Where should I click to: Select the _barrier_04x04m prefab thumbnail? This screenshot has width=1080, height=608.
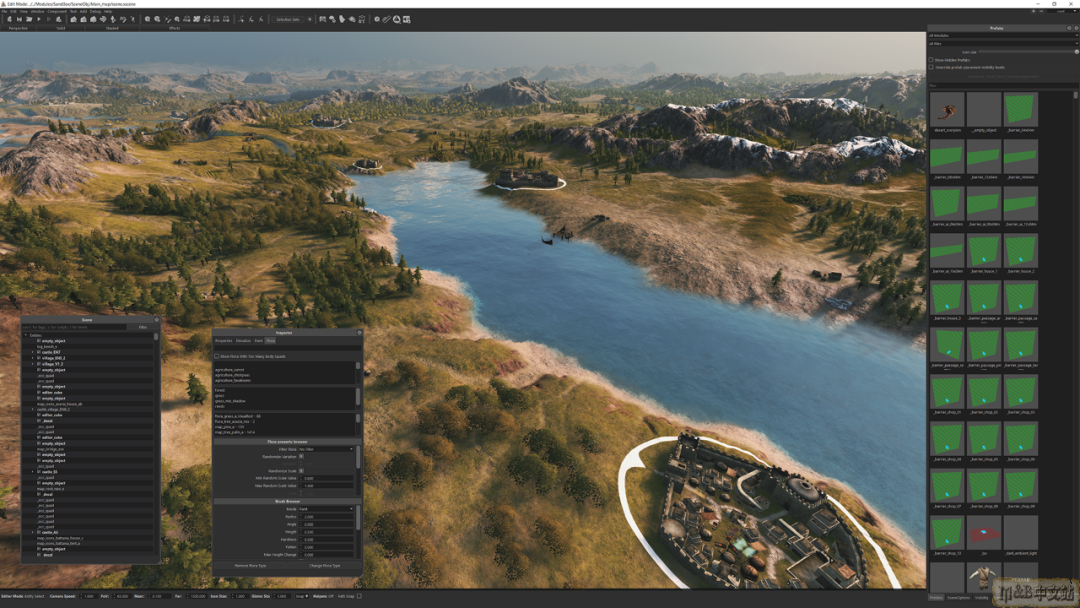click(1021, 109)
